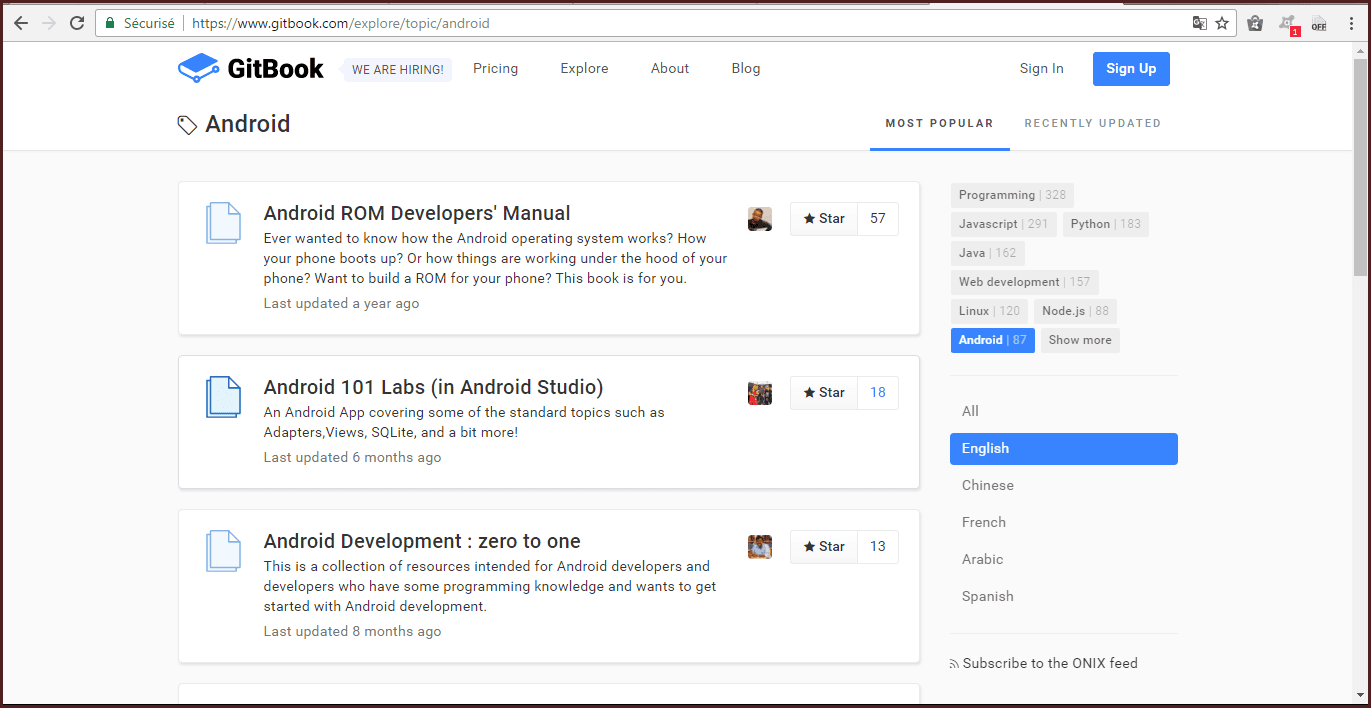Subscribe to the ONIX feed

click(1043, 663)
